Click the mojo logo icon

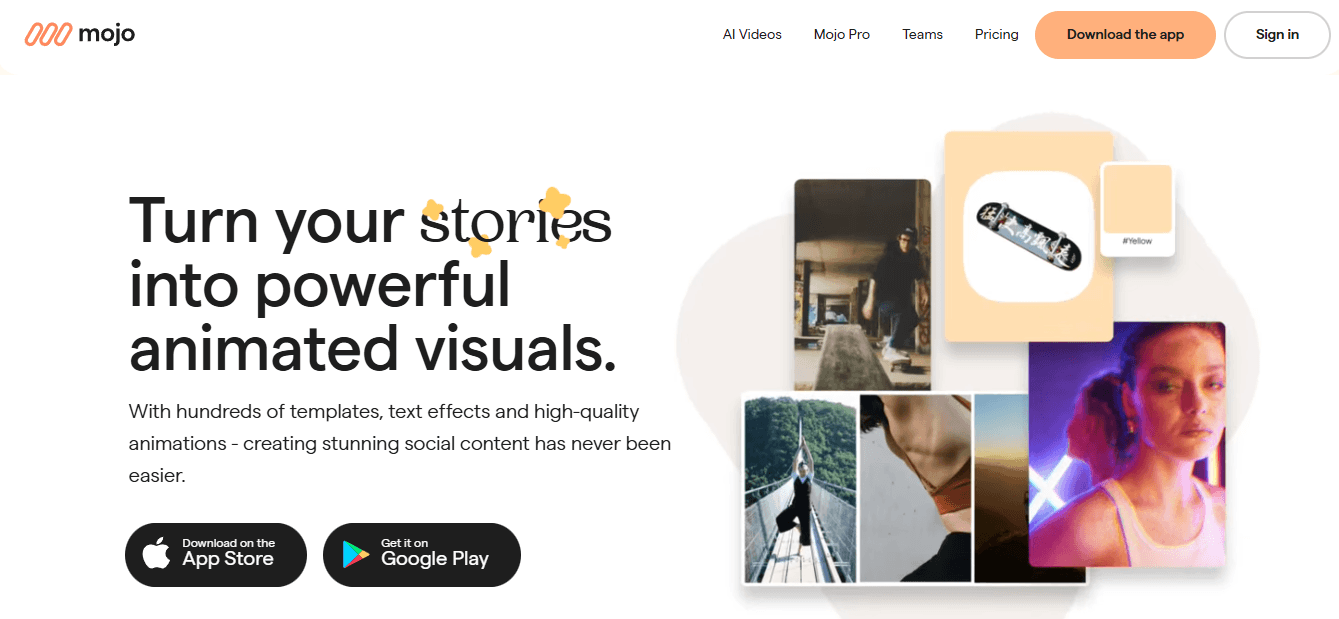[49, 34]
